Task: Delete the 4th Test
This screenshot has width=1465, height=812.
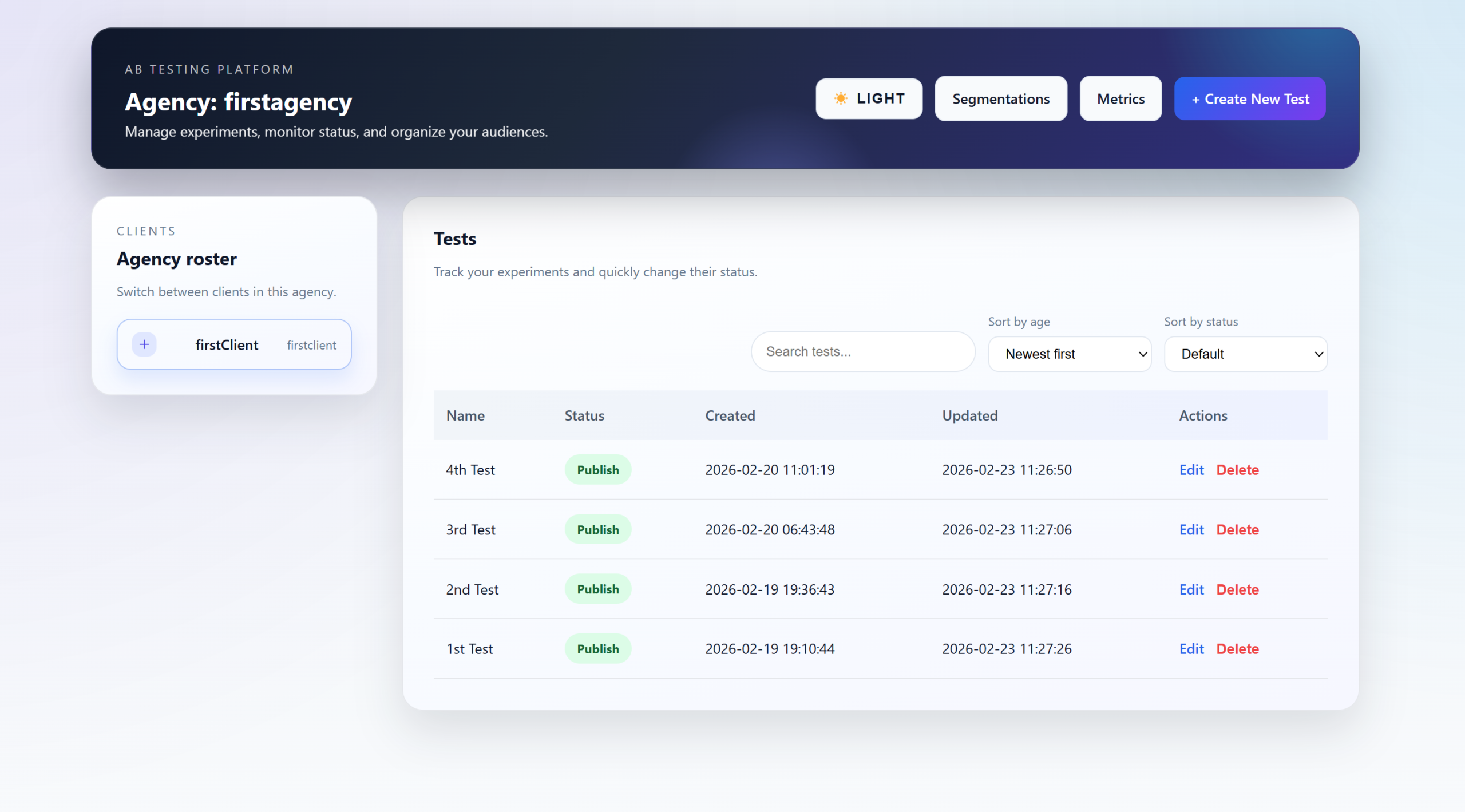Action: click(x=1237, y=470)
